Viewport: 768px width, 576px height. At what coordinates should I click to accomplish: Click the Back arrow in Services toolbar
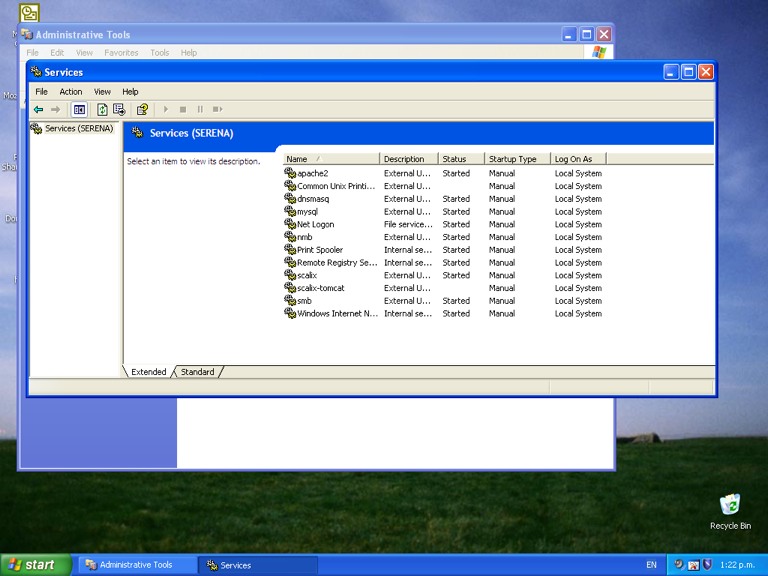coord(38,109)
